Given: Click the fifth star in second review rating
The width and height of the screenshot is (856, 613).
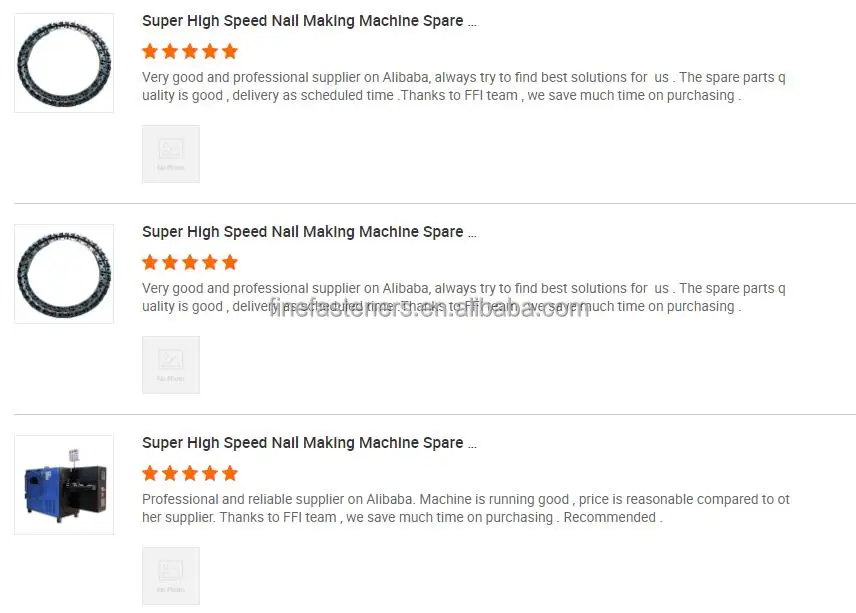Looking at the screenshot, I should tap(230, 263).
